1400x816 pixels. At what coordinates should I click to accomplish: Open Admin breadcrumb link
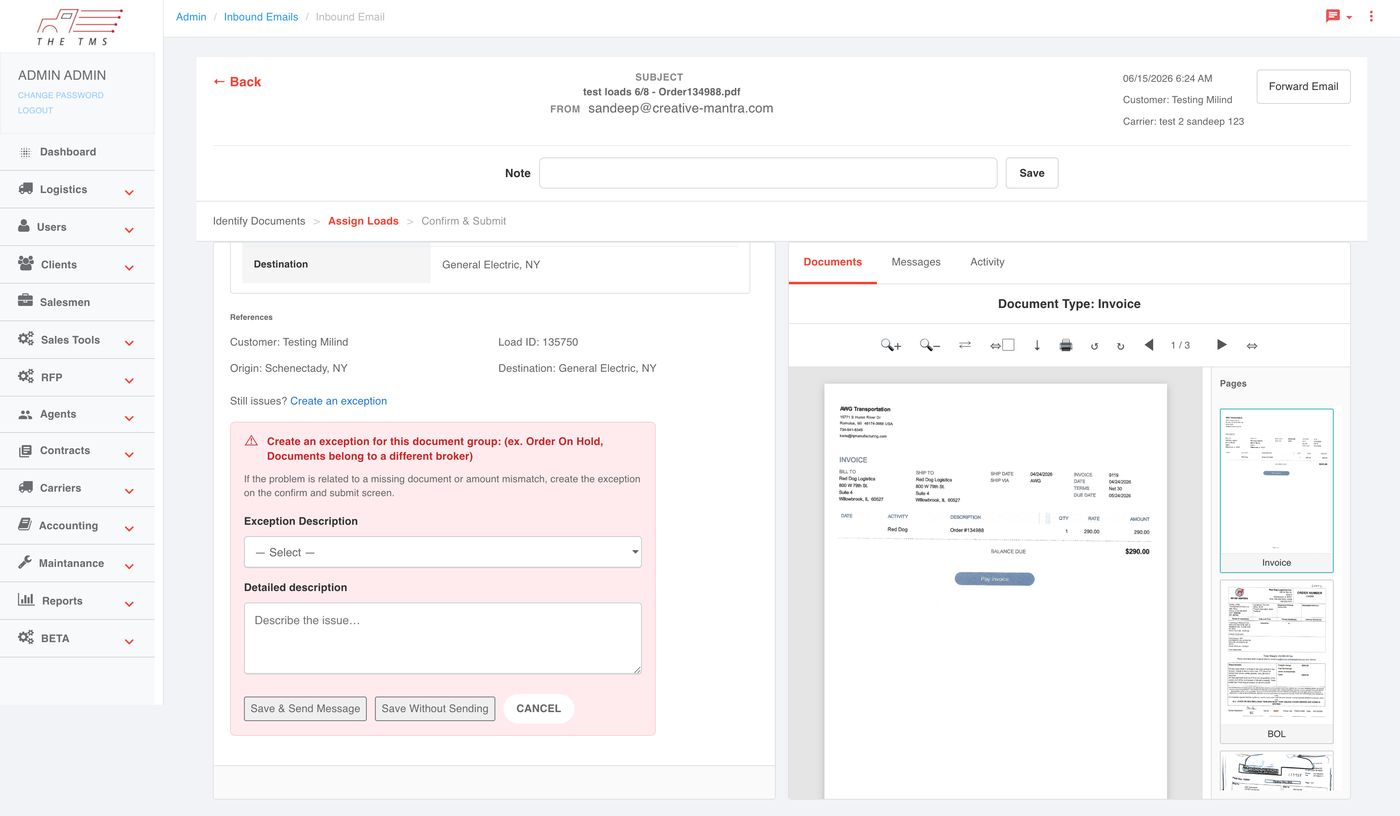coord(191,17)
